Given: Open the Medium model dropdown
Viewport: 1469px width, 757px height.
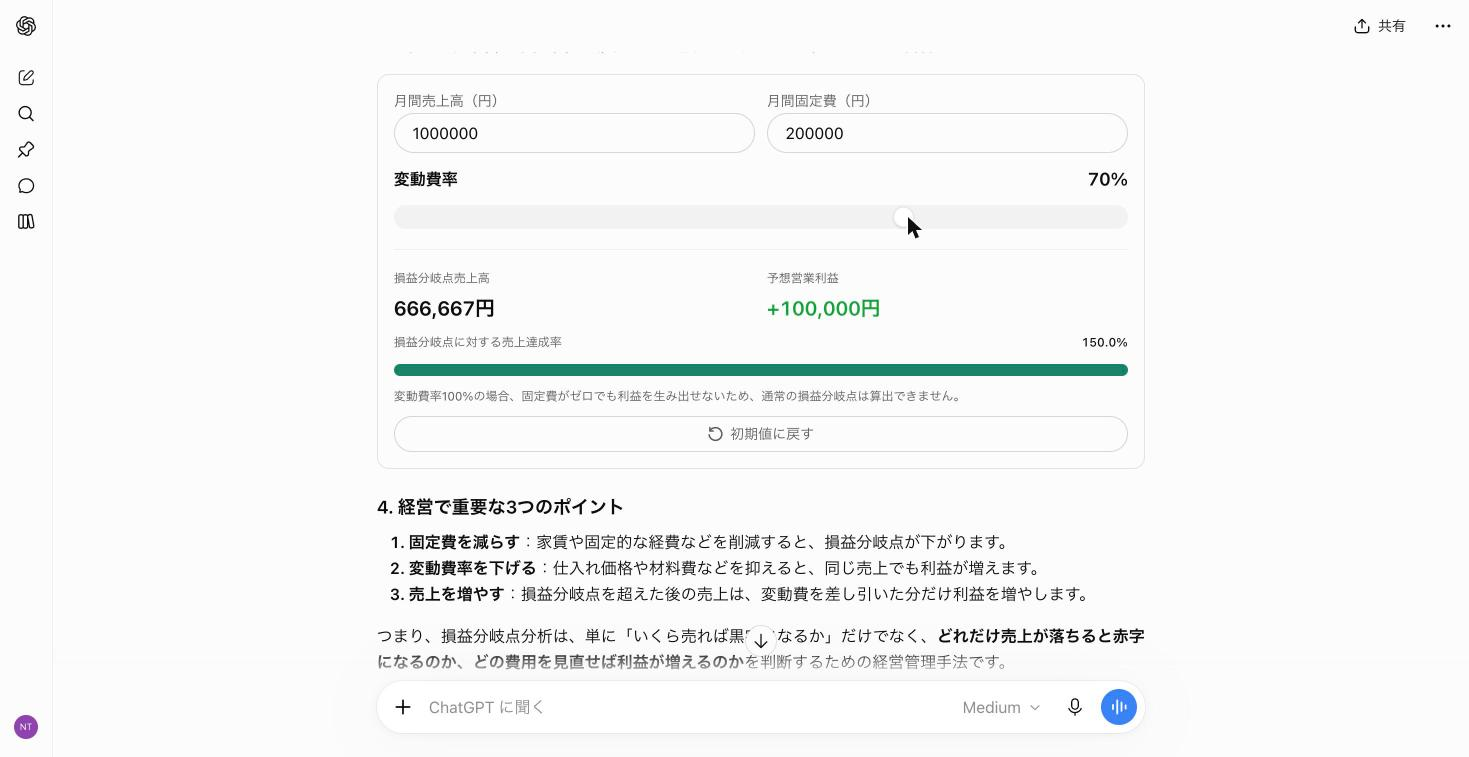Looking at the screenshot, I should coord(1001,707).
